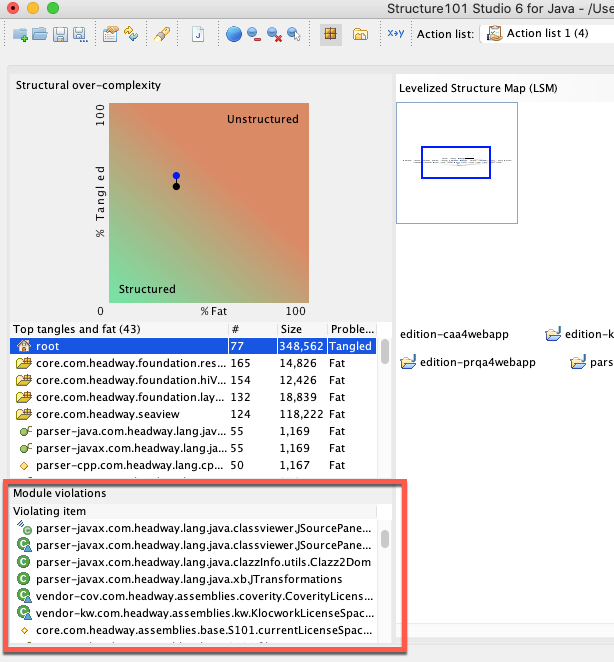Click folder icon of core.com.headway.seaview
The image size is (614, 662).
24,414
